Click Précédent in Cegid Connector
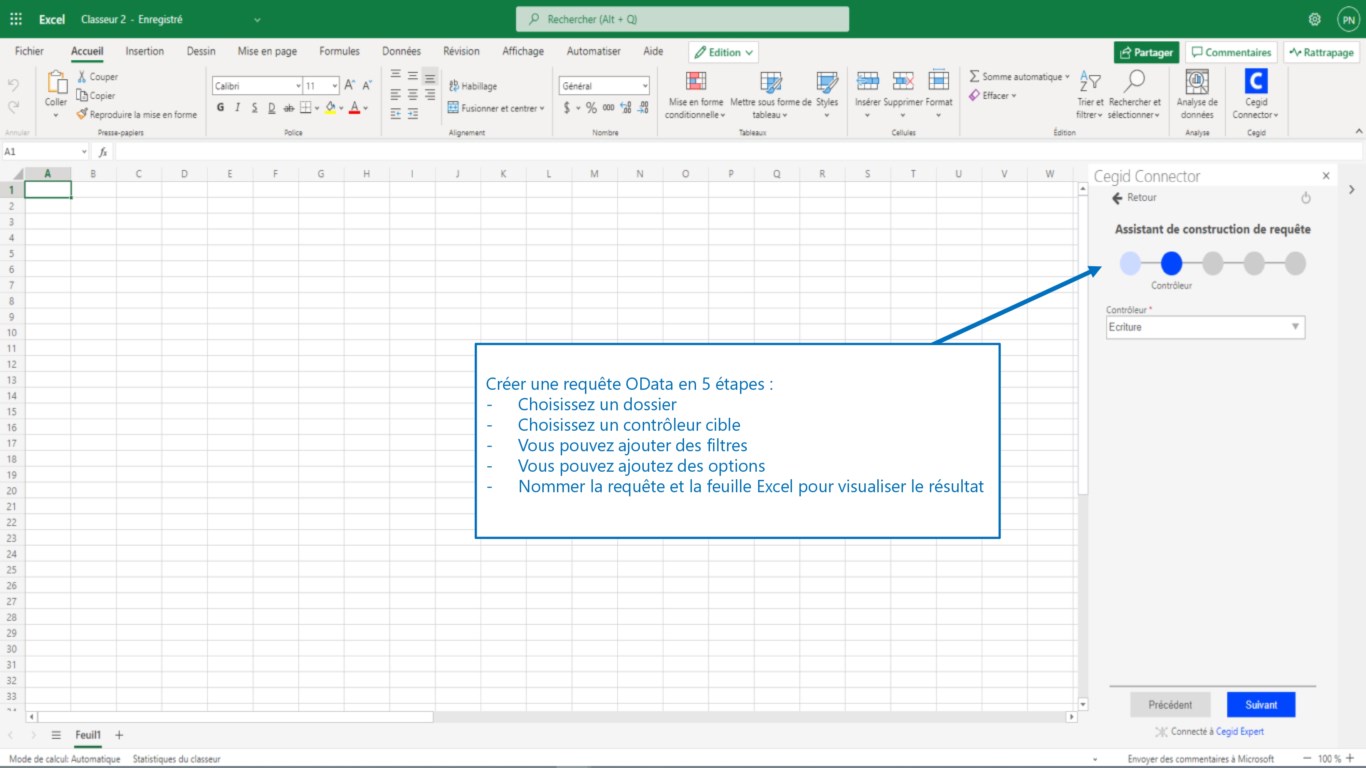The image size is (1366, 768). [1170, 705]
